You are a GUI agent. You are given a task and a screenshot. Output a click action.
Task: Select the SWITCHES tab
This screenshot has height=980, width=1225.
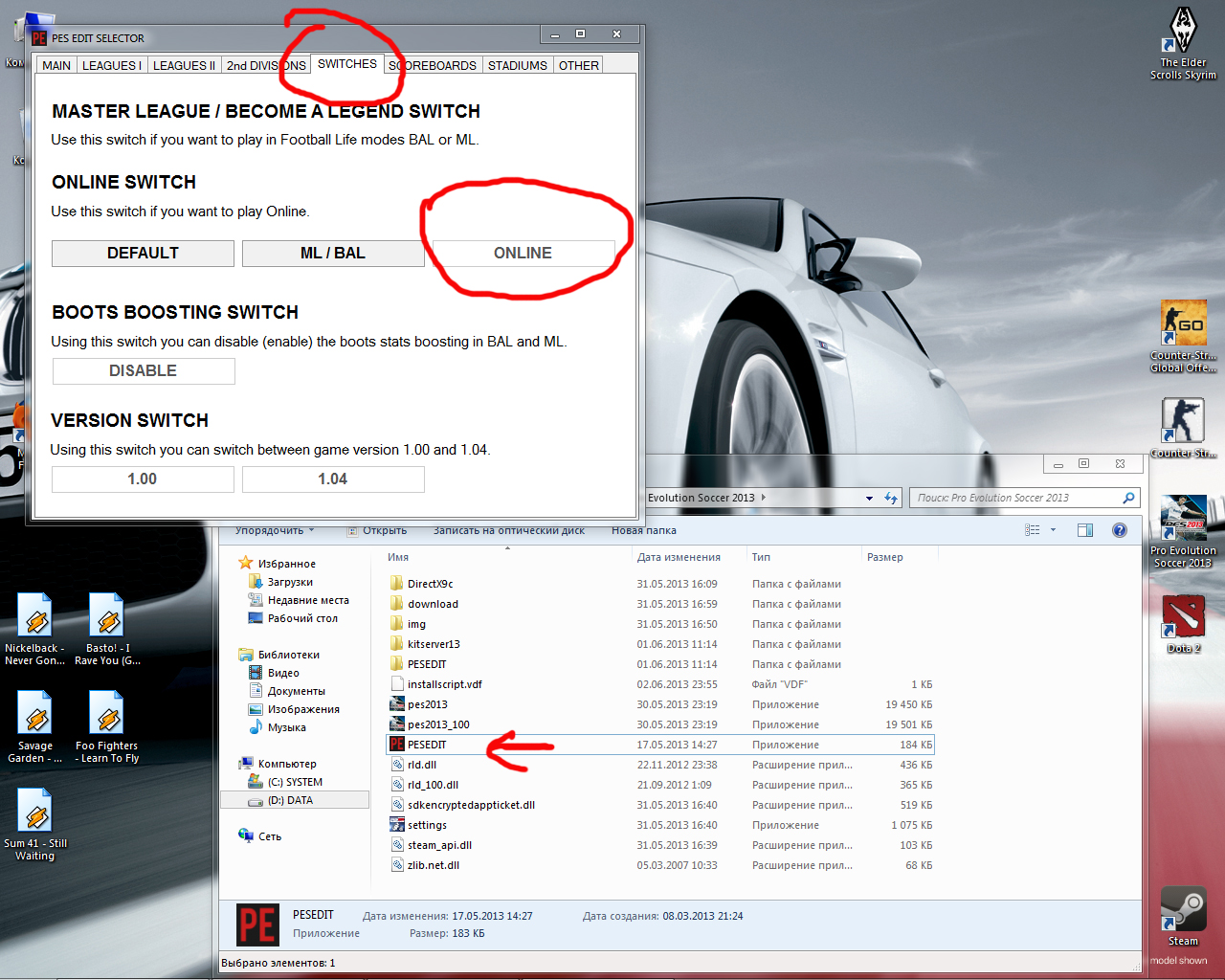tap(347, 64)
